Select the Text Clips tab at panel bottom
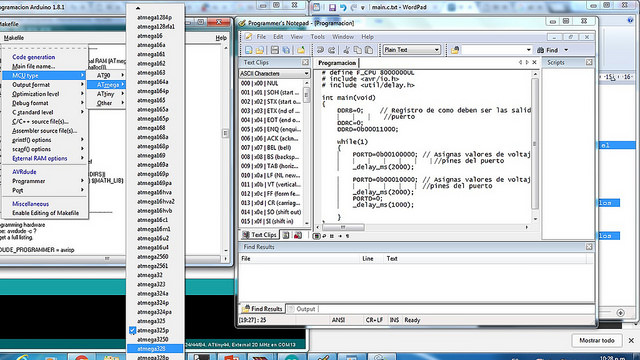Image resolution: width=640 pixels, height=360 pixels. pyautogui.click(x=260, y=235)
